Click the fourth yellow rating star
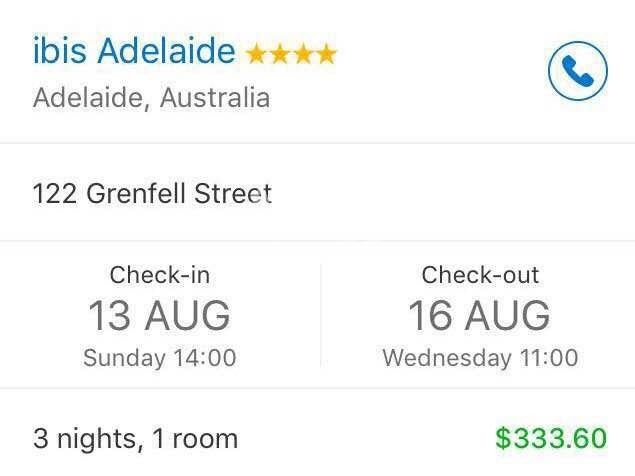Image resolution: width=635 pixels, height=476 pixels. click(x=325, y=54)
